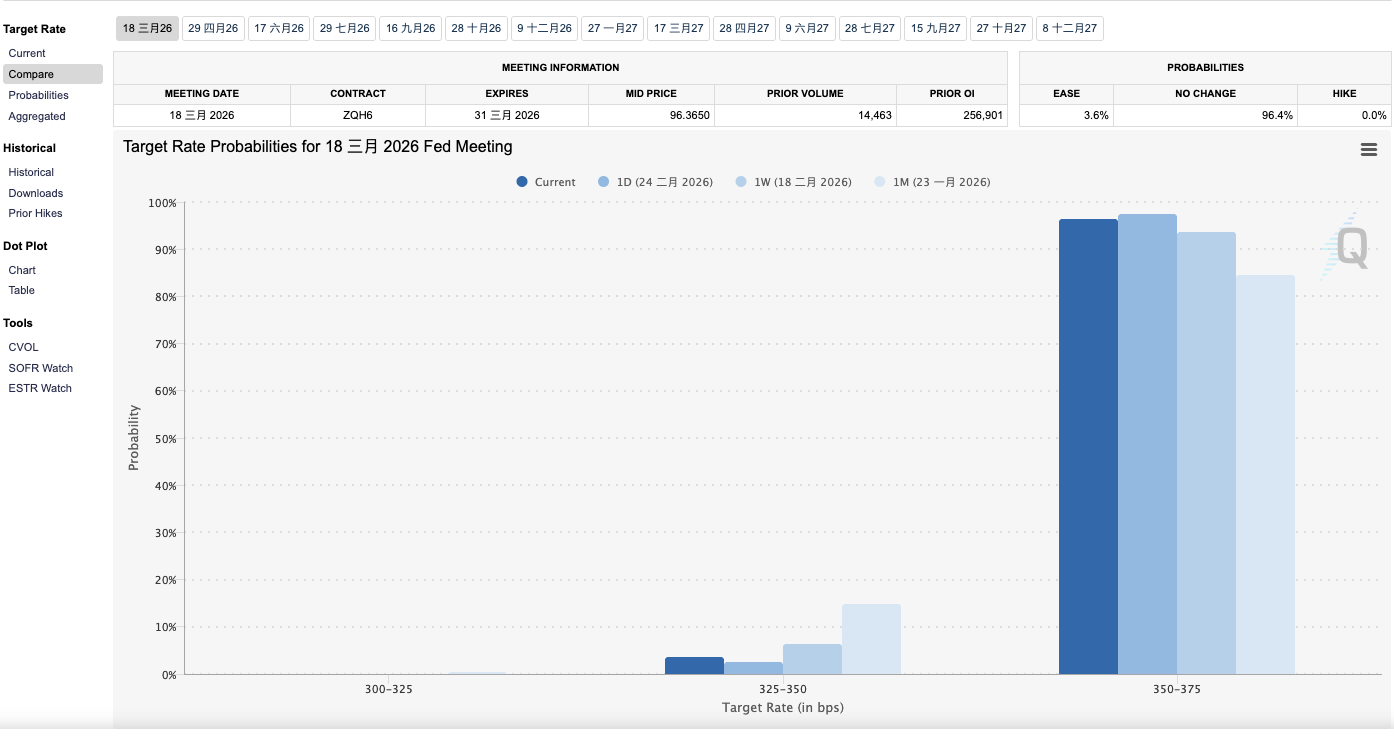
Task: Open the chart hamburger context menu
Action: coord(1368,150)
